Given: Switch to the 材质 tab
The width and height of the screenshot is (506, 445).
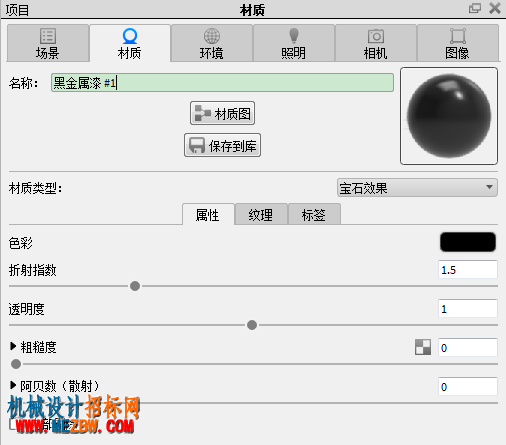Looking at the screenshot, I should point(130,43).
